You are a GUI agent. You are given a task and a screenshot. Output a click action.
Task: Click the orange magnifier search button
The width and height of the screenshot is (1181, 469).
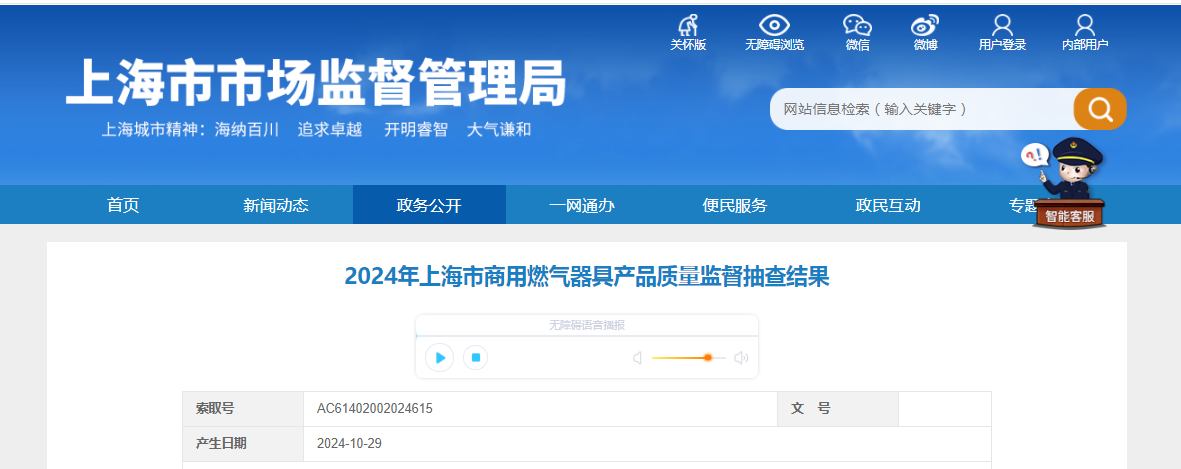1100,109
